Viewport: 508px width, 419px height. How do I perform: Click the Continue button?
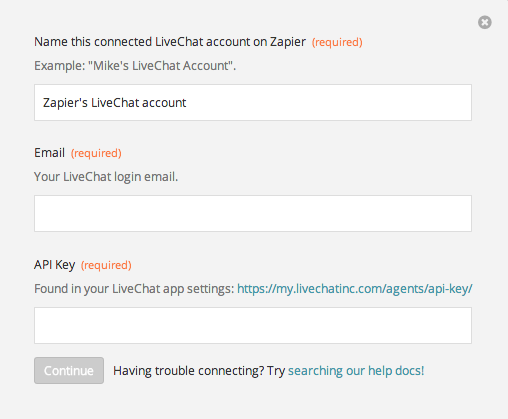pyautogui.click(x=69, y=370)
